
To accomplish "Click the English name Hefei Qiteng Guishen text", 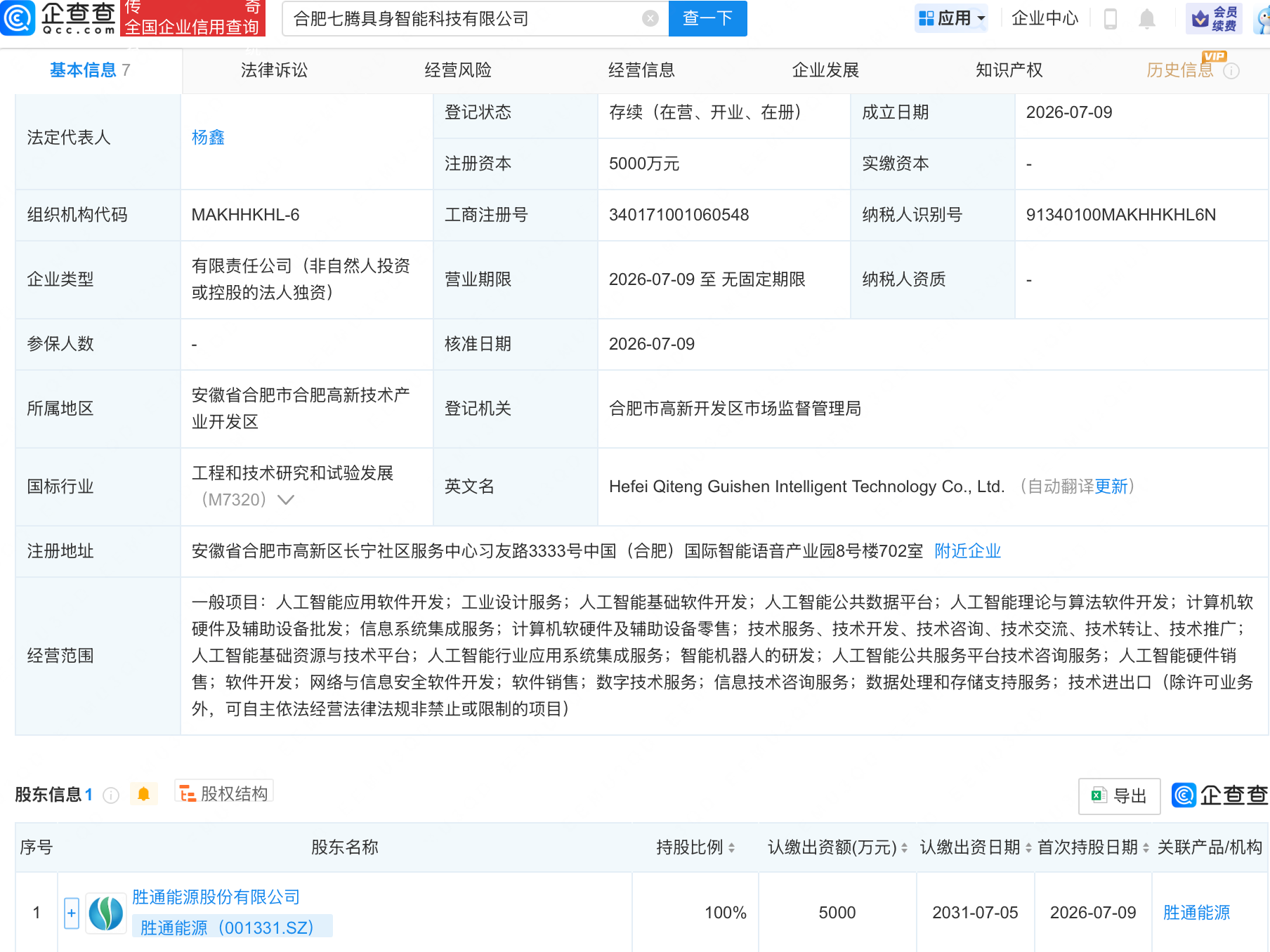I will [807, 487].
